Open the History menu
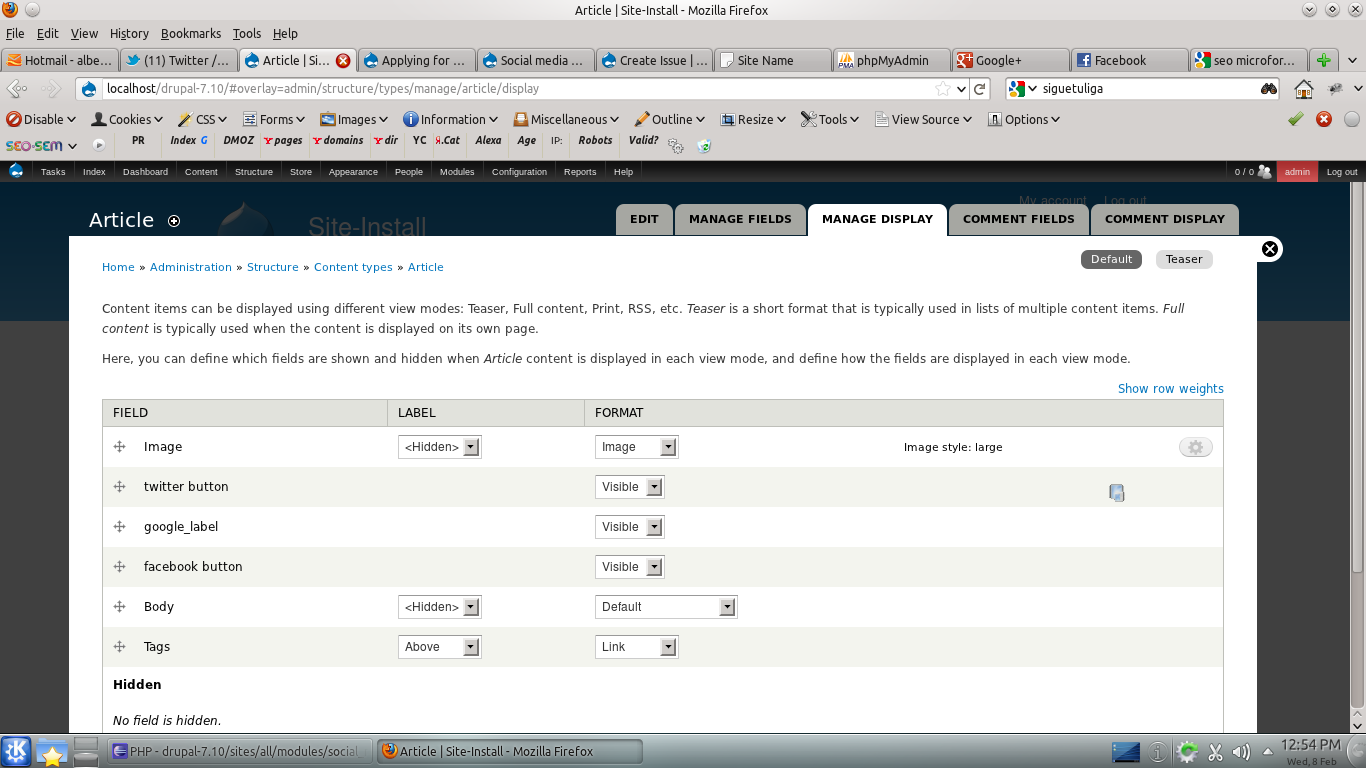 pyautogui.click(x=129, y=33)
